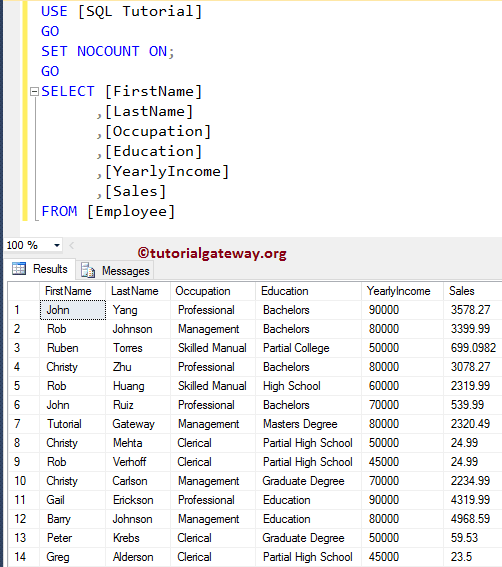The height and width of the screenshot is (567, 502).
Task: Click the Results grid icon
Action: (19, 269)
